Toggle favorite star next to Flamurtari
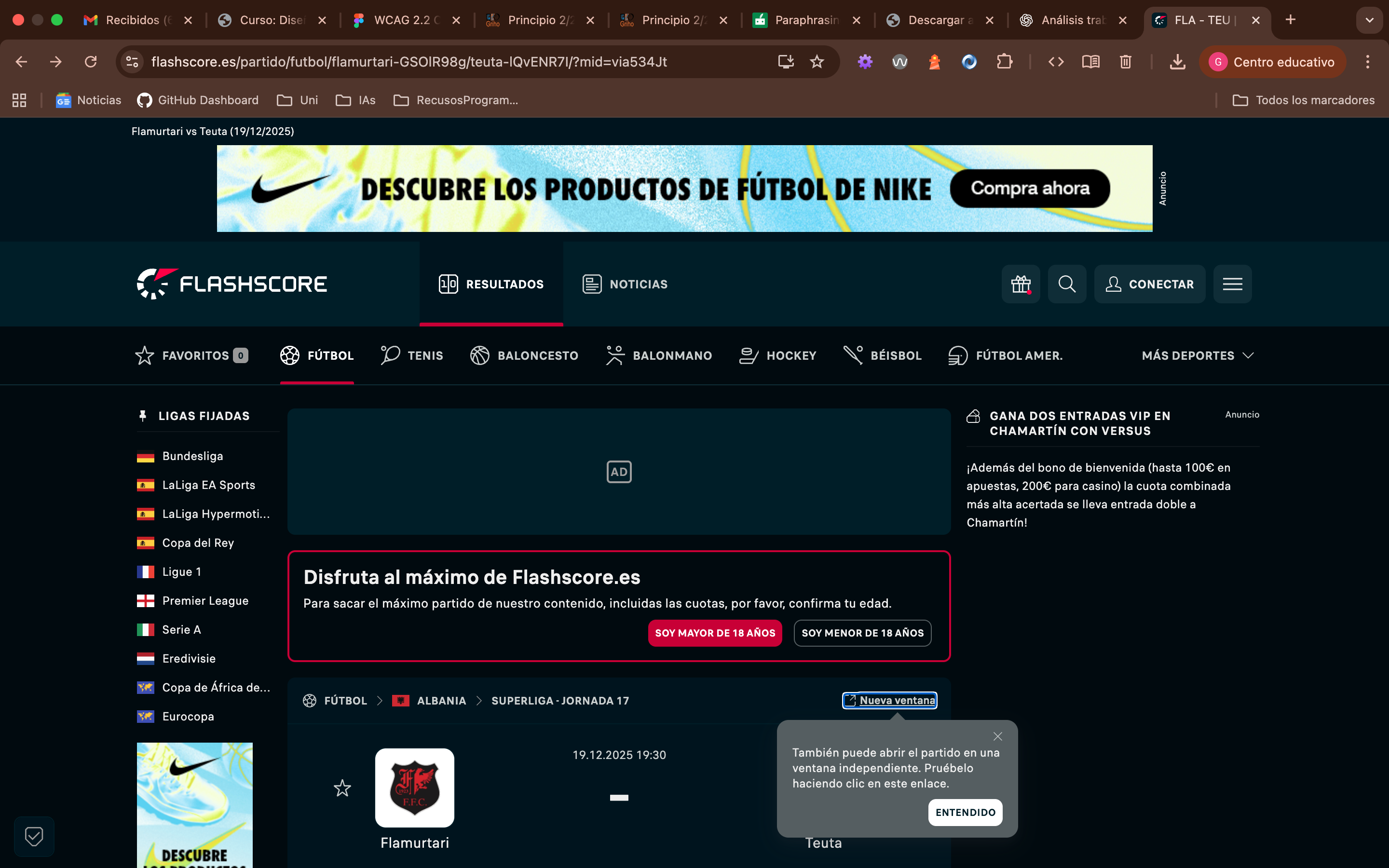1389x868 pixels. 342,788
